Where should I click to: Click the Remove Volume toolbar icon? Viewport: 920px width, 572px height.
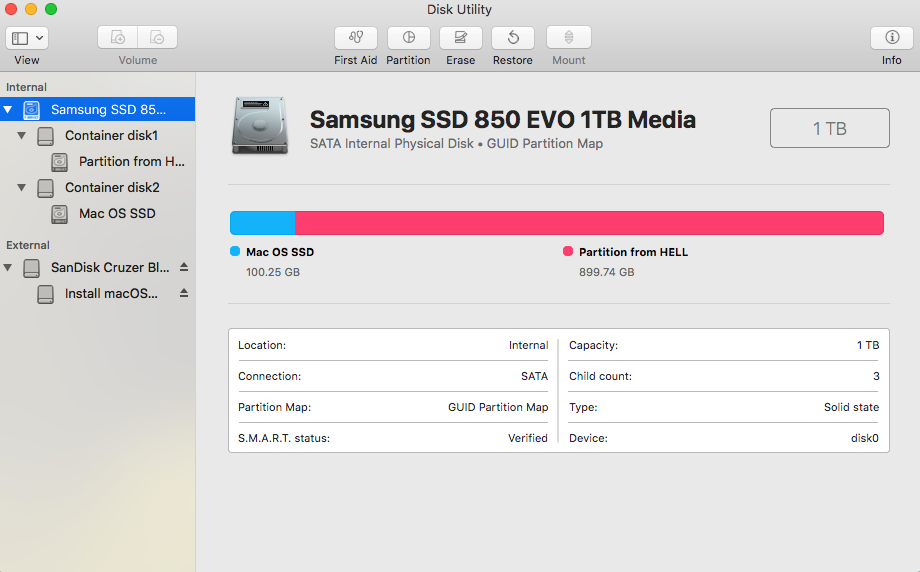(157, 38)
